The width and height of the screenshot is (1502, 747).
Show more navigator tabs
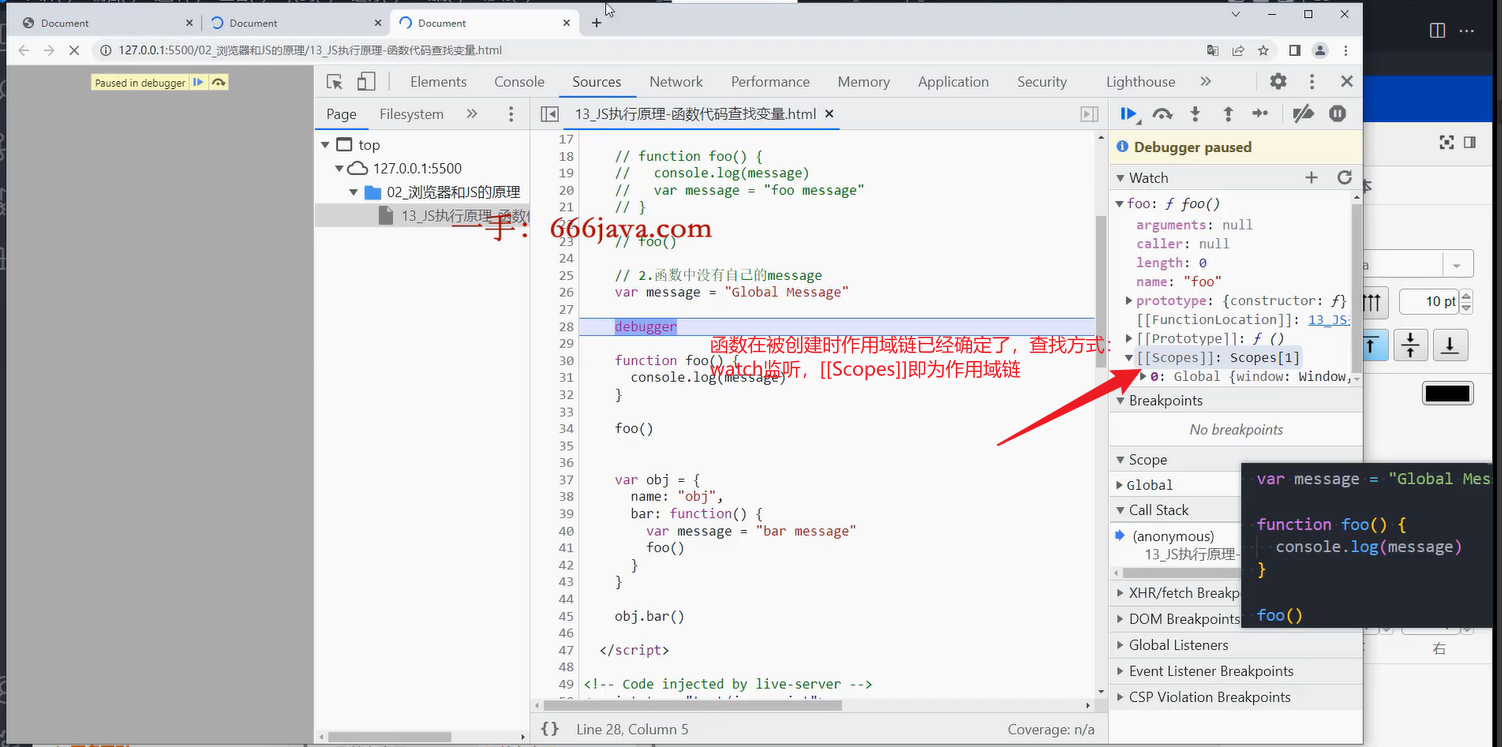[472, 114]
